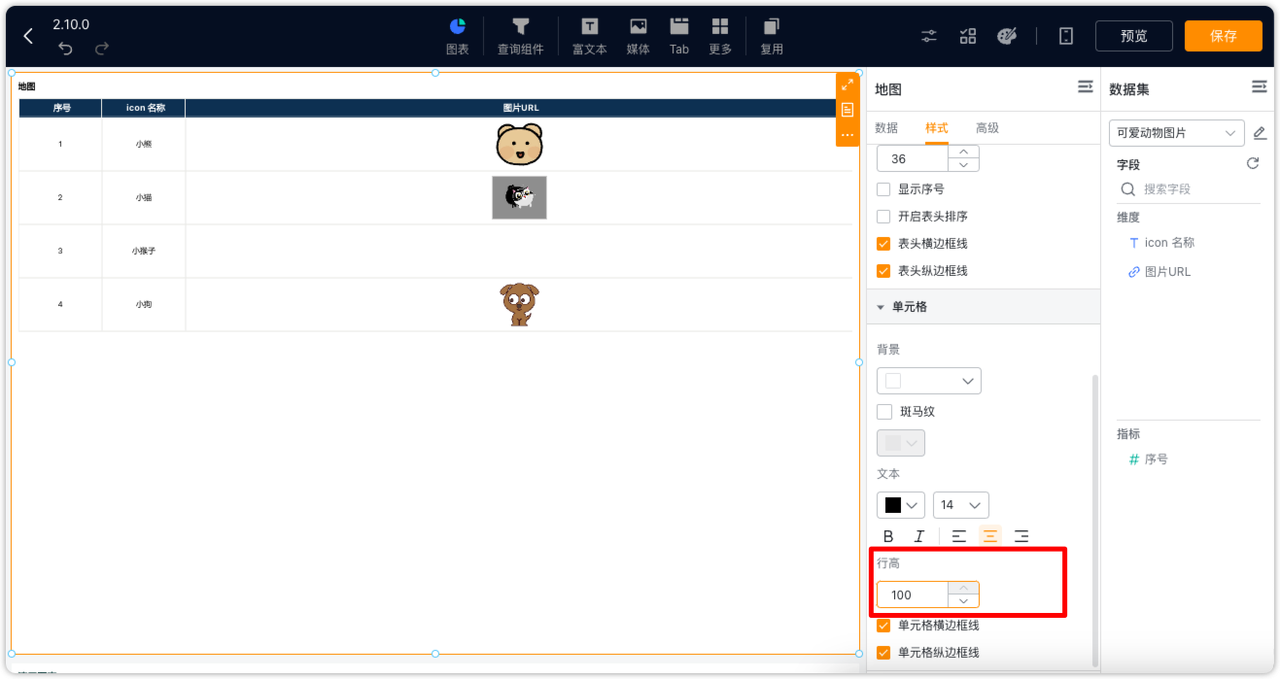This screenshot has width=1280, height=679.
Task: Open the 更多 components grid
Action: click(x=720, y=36)
